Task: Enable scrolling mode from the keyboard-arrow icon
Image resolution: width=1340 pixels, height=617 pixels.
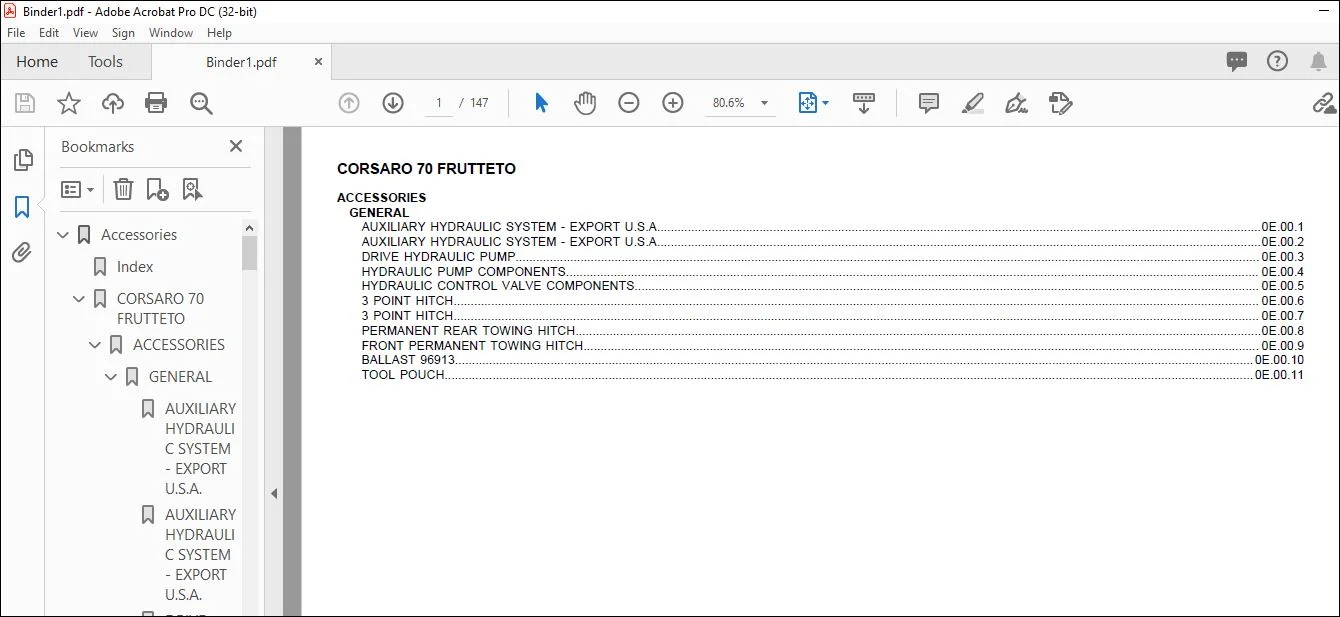Action: coord(864,103)
